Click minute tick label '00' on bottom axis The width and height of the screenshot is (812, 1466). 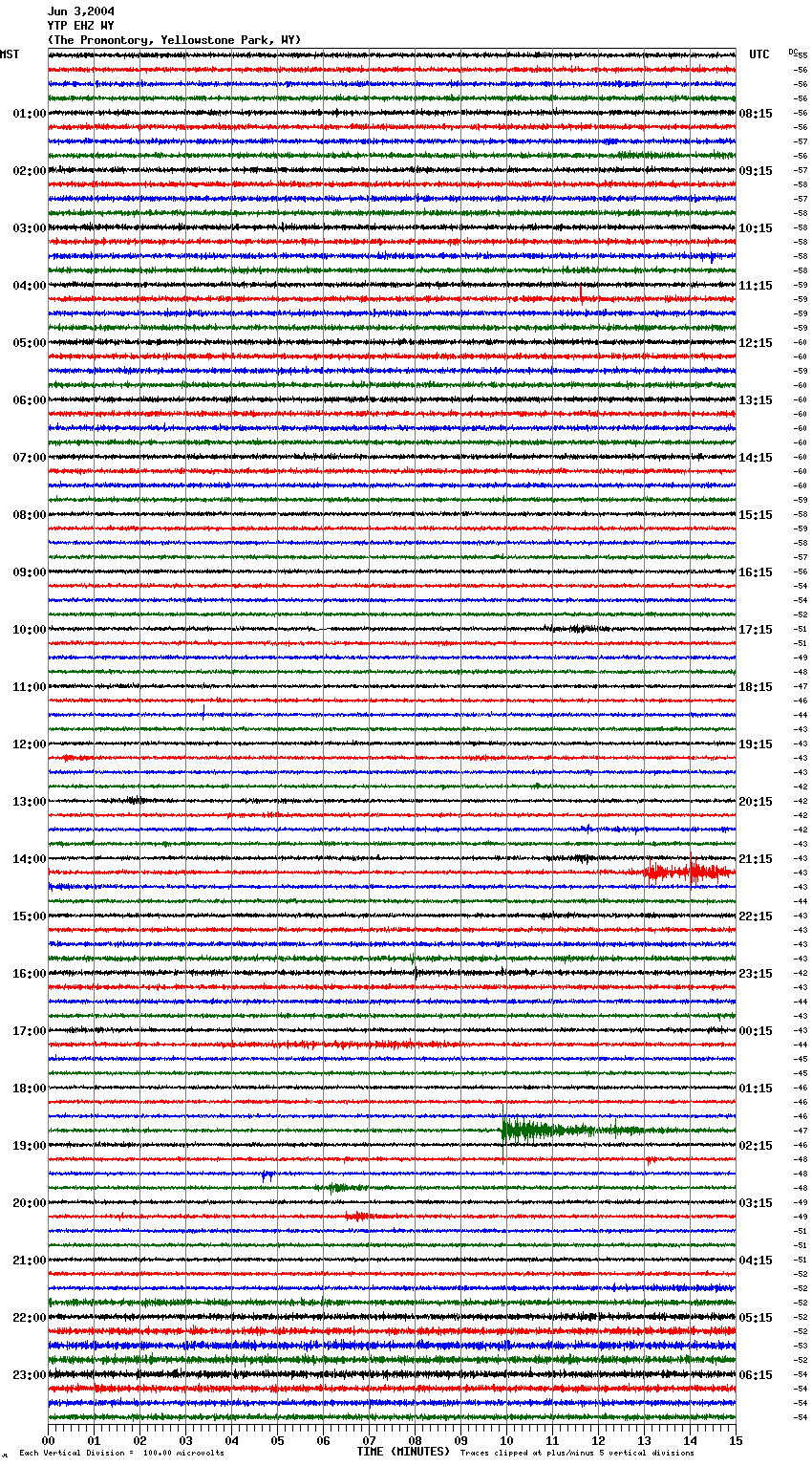click(x=48, y=1440)
